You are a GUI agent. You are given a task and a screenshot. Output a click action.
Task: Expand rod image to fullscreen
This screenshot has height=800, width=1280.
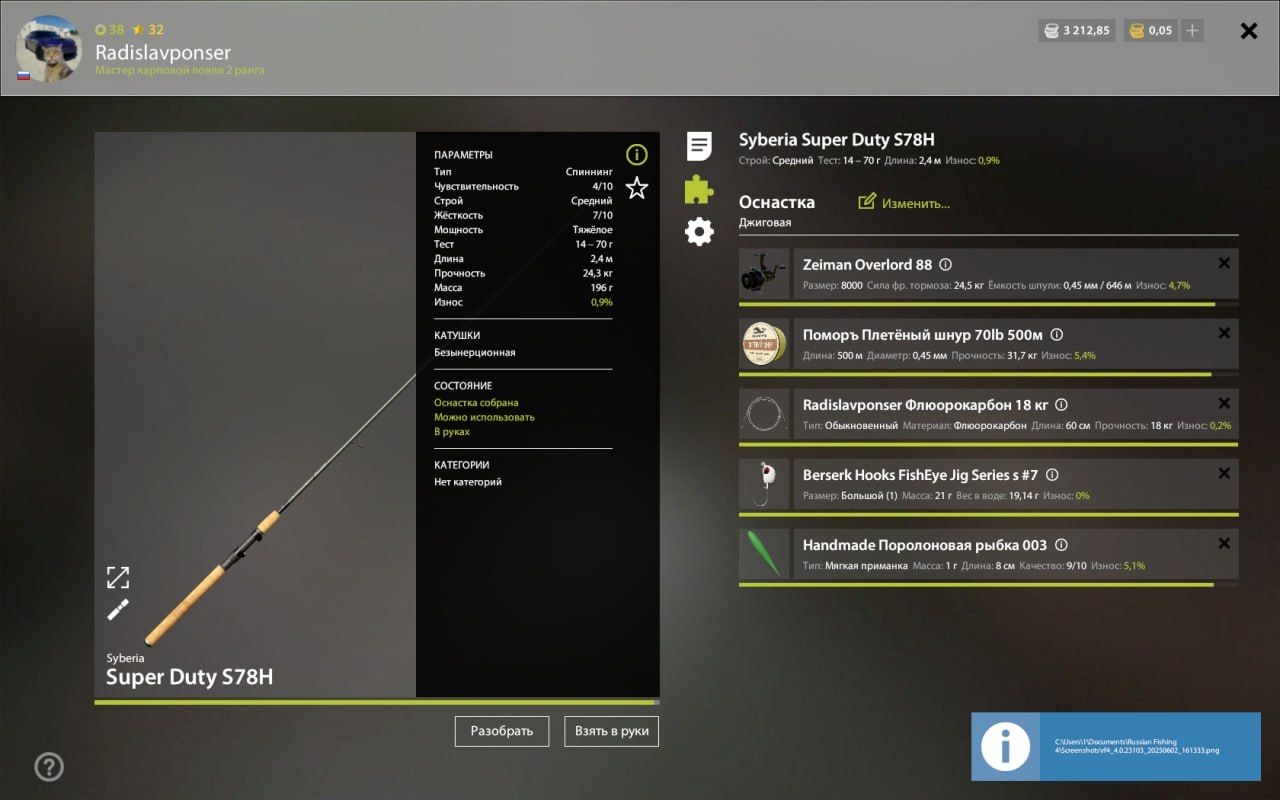[x=118, y=577]
